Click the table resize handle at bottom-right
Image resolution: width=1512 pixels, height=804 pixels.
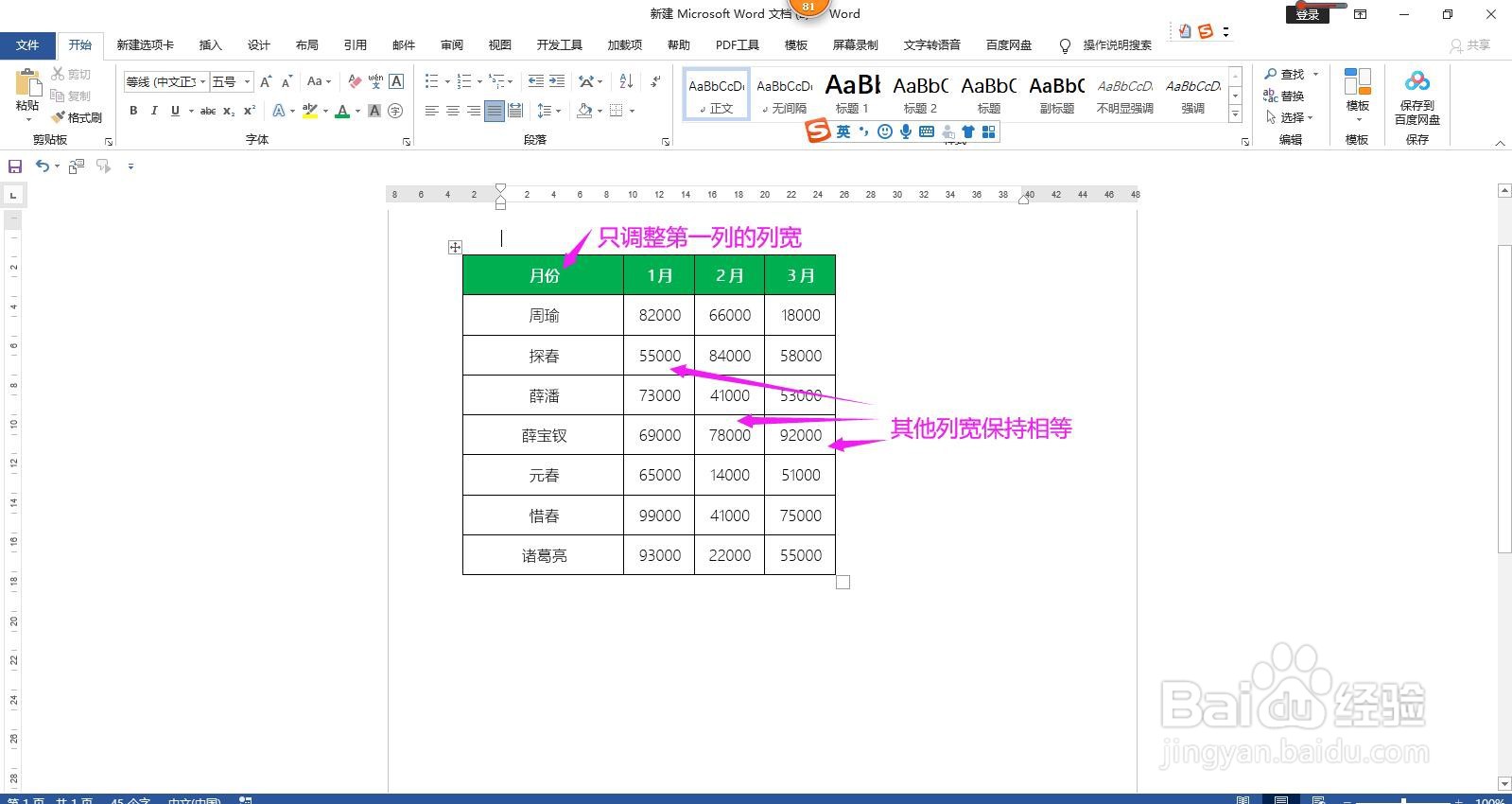pos(843,582)
